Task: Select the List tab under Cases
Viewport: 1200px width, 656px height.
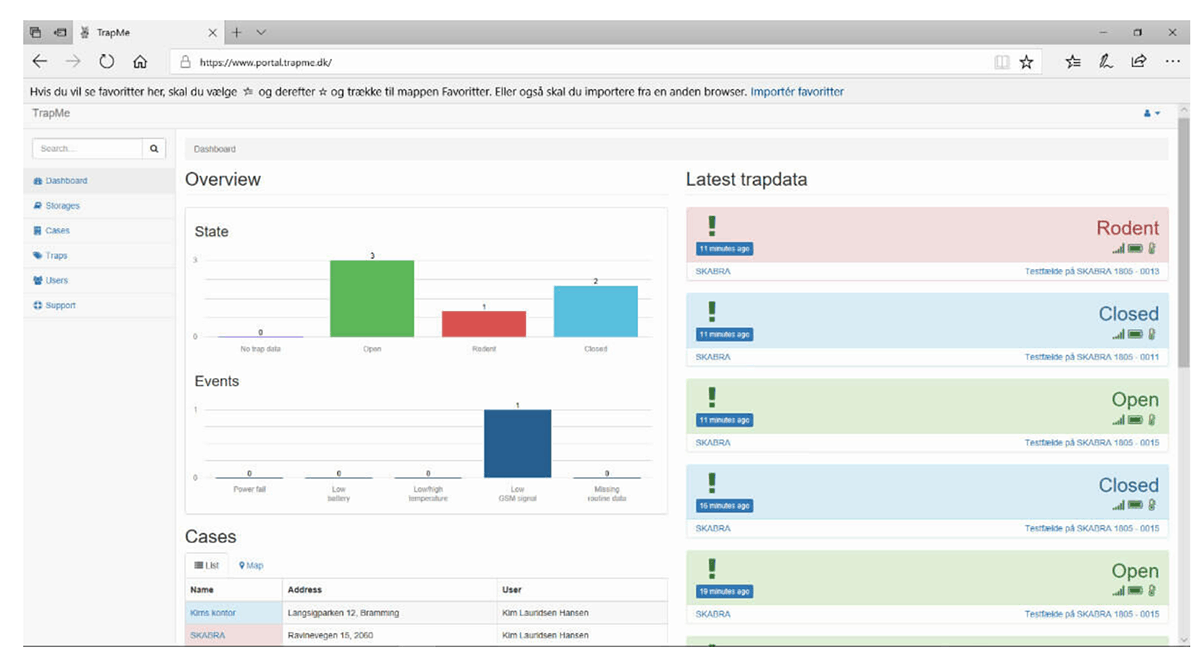Action: (207, 566)
